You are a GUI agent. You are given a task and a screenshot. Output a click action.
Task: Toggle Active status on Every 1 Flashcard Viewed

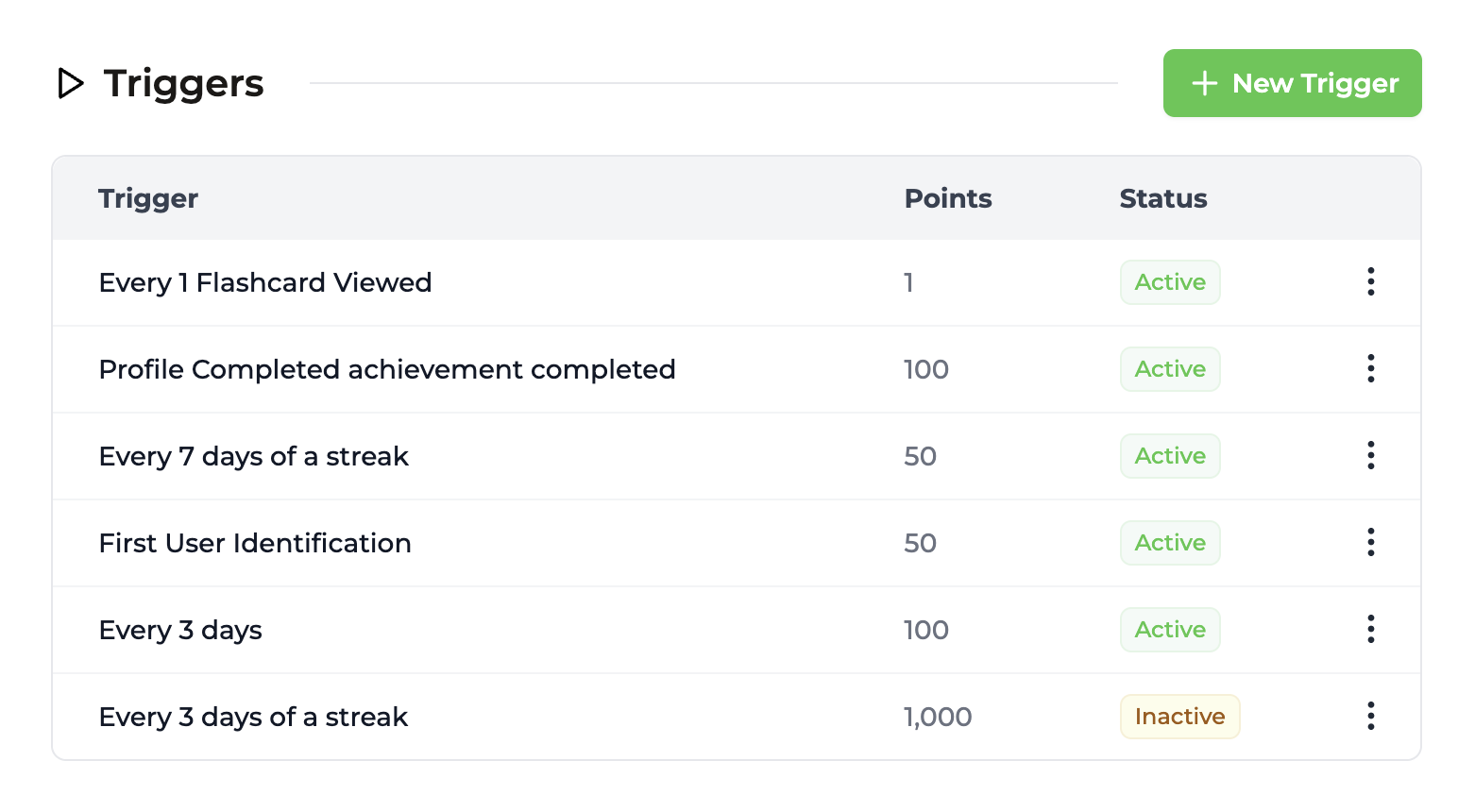click(x=1170, y=281)
